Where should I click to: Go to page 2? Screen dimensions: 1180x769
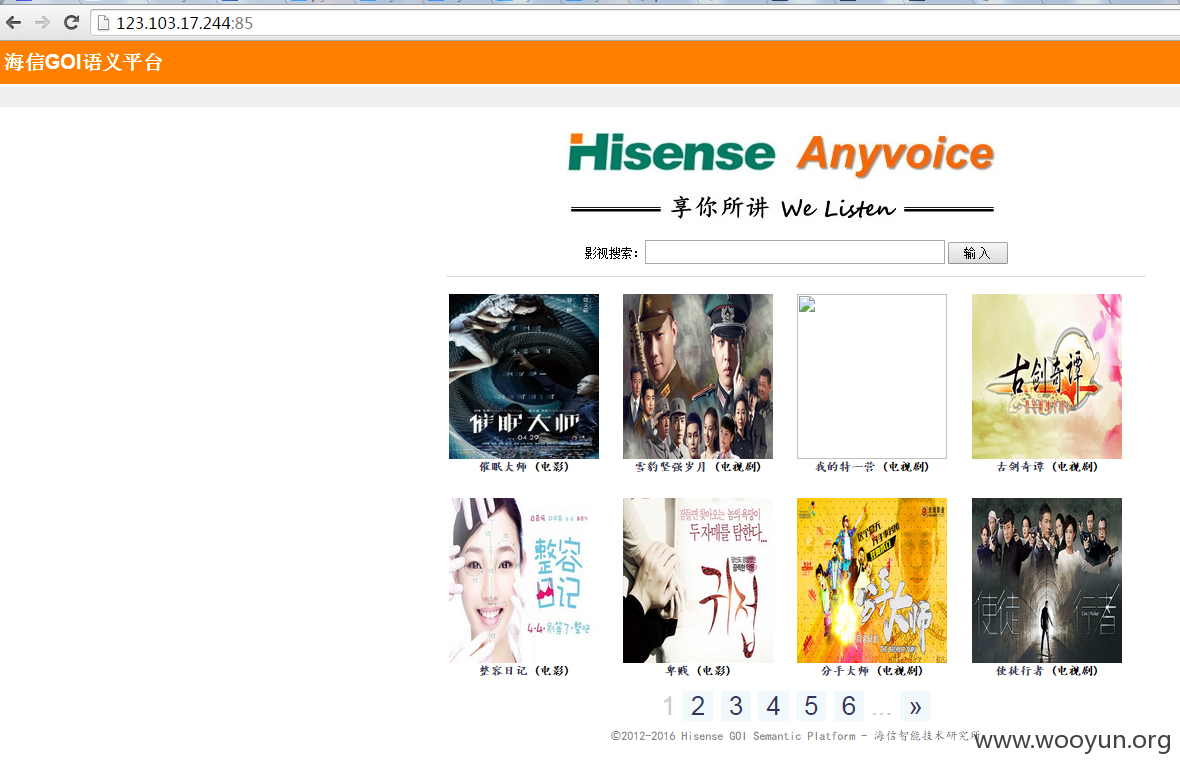pos(698,706)
